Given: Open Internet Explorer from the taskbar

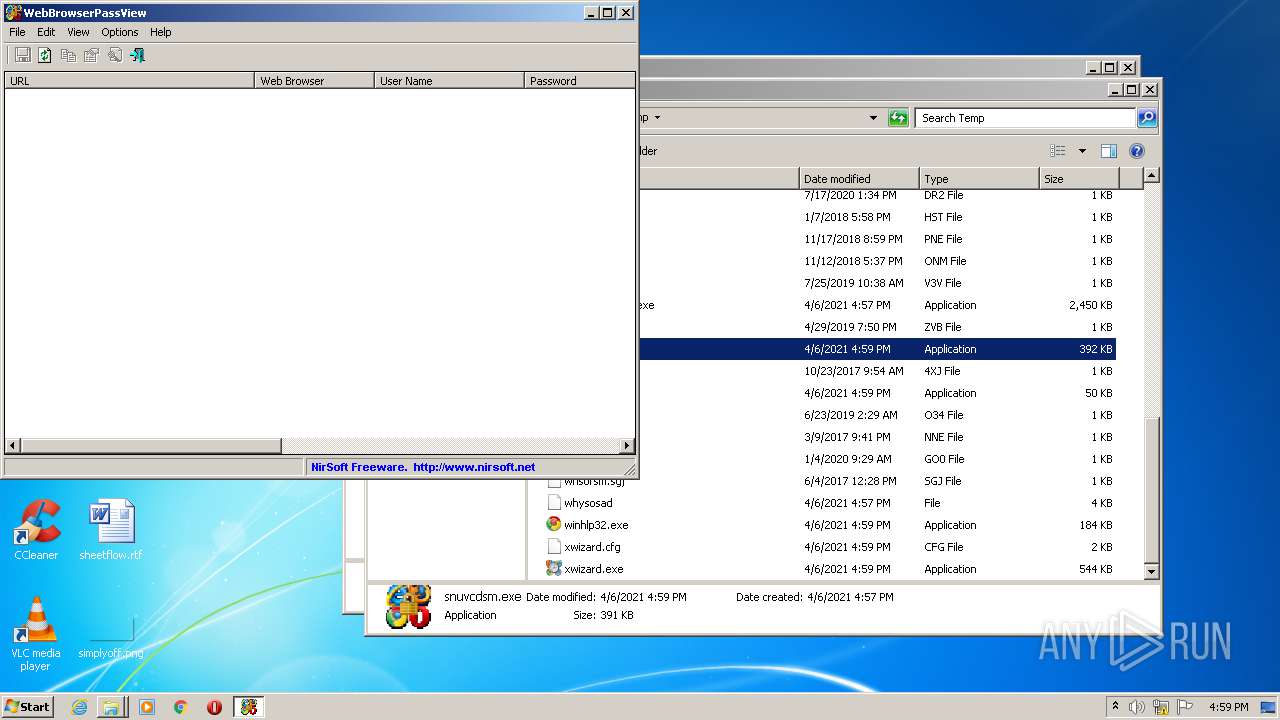Looking at the screenshot, I should [79, 707].
